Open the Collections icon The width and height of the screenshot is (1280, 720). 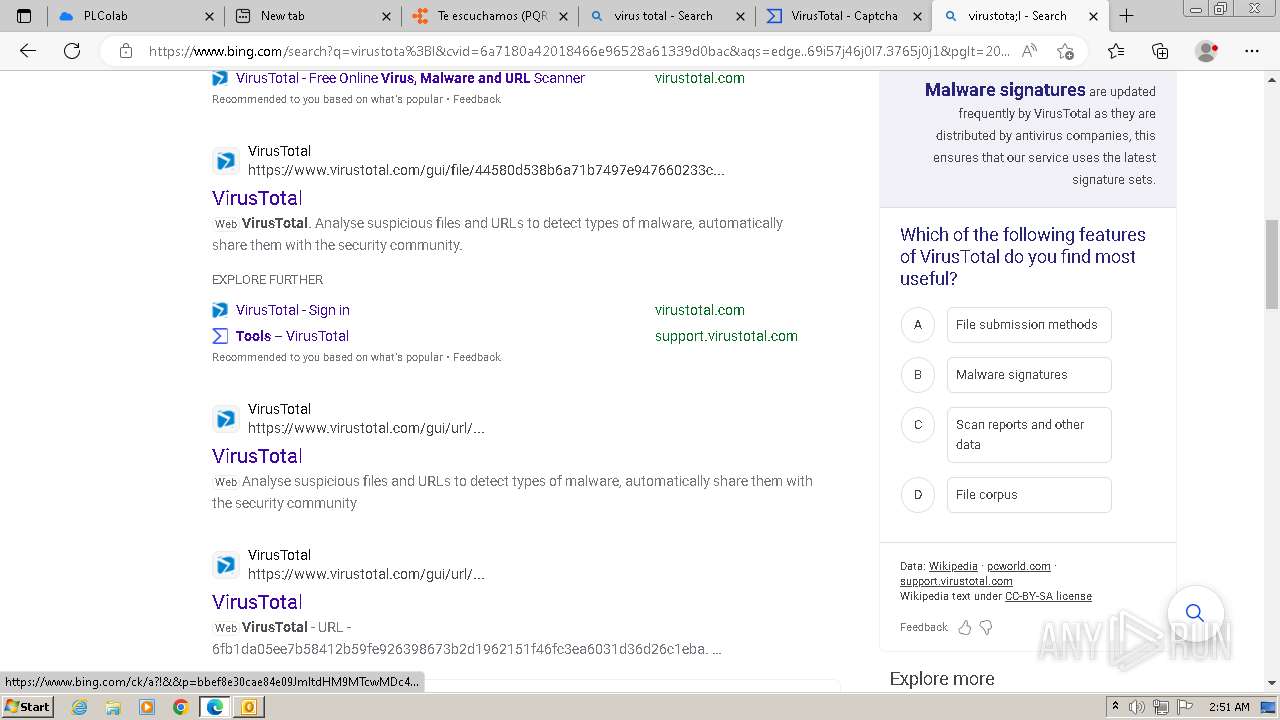pyautogui.click(x=1160, y=51)
